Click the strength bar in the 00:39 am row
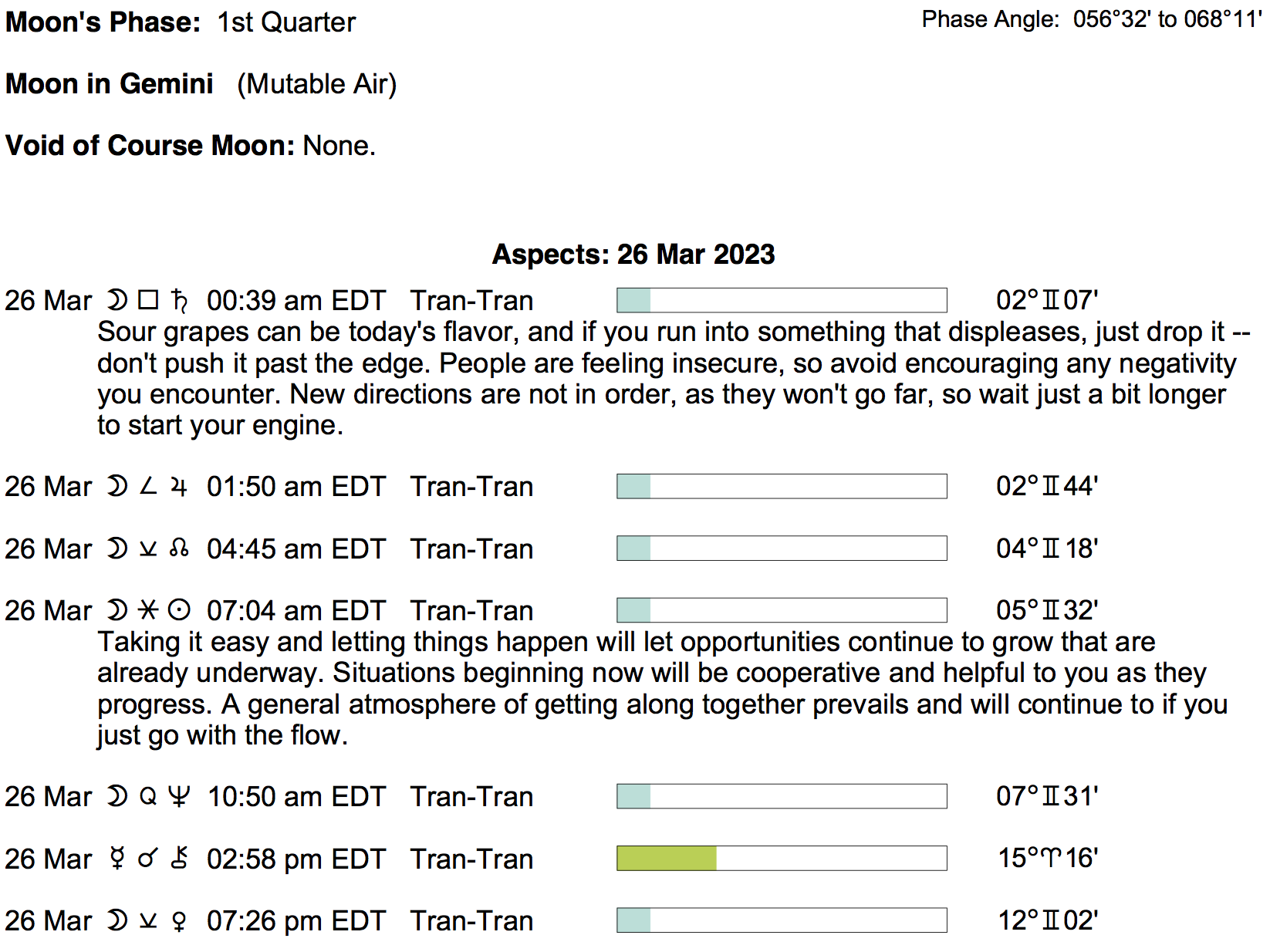Viewport: 1270px width, 952px height. 782,300
